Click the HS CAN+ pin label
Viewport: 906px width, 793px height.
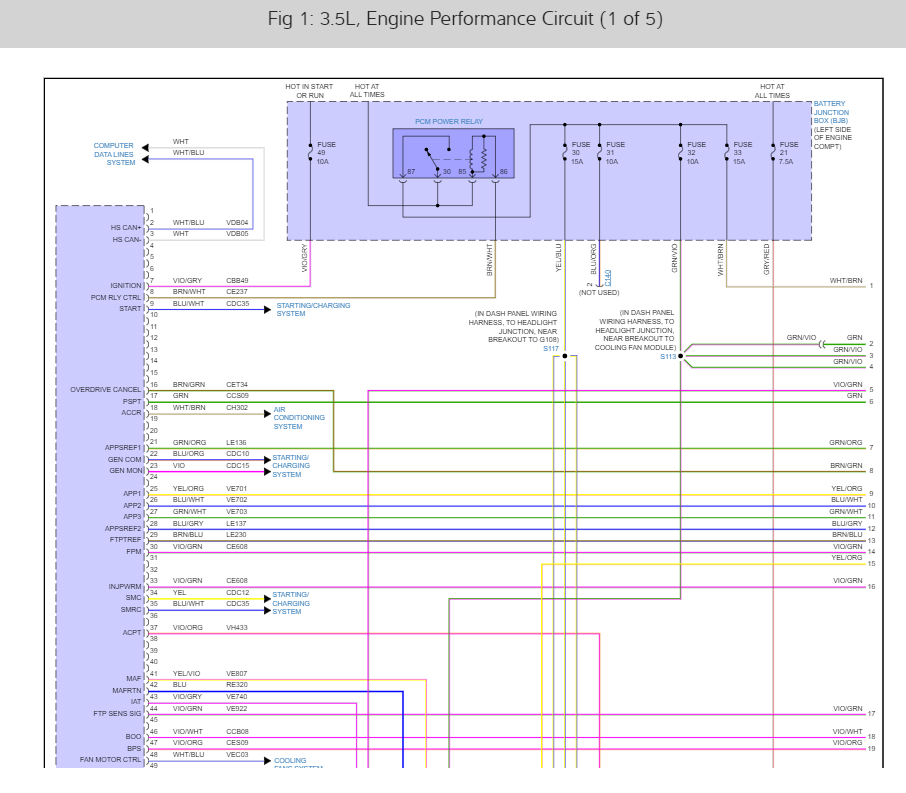pyautogui.click(x=126, y=228)
